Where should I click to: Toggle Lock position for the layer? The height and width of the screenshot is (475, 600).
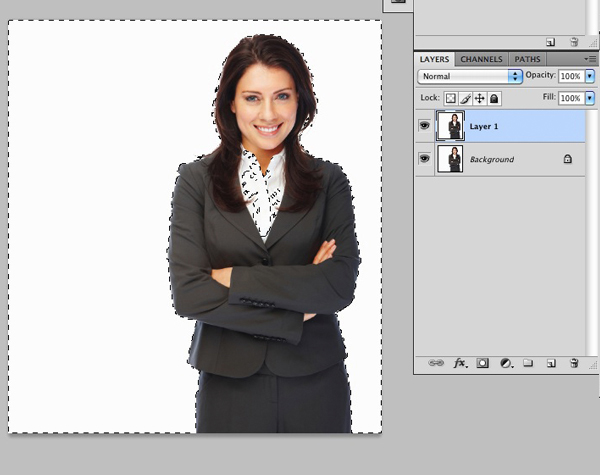479,98
